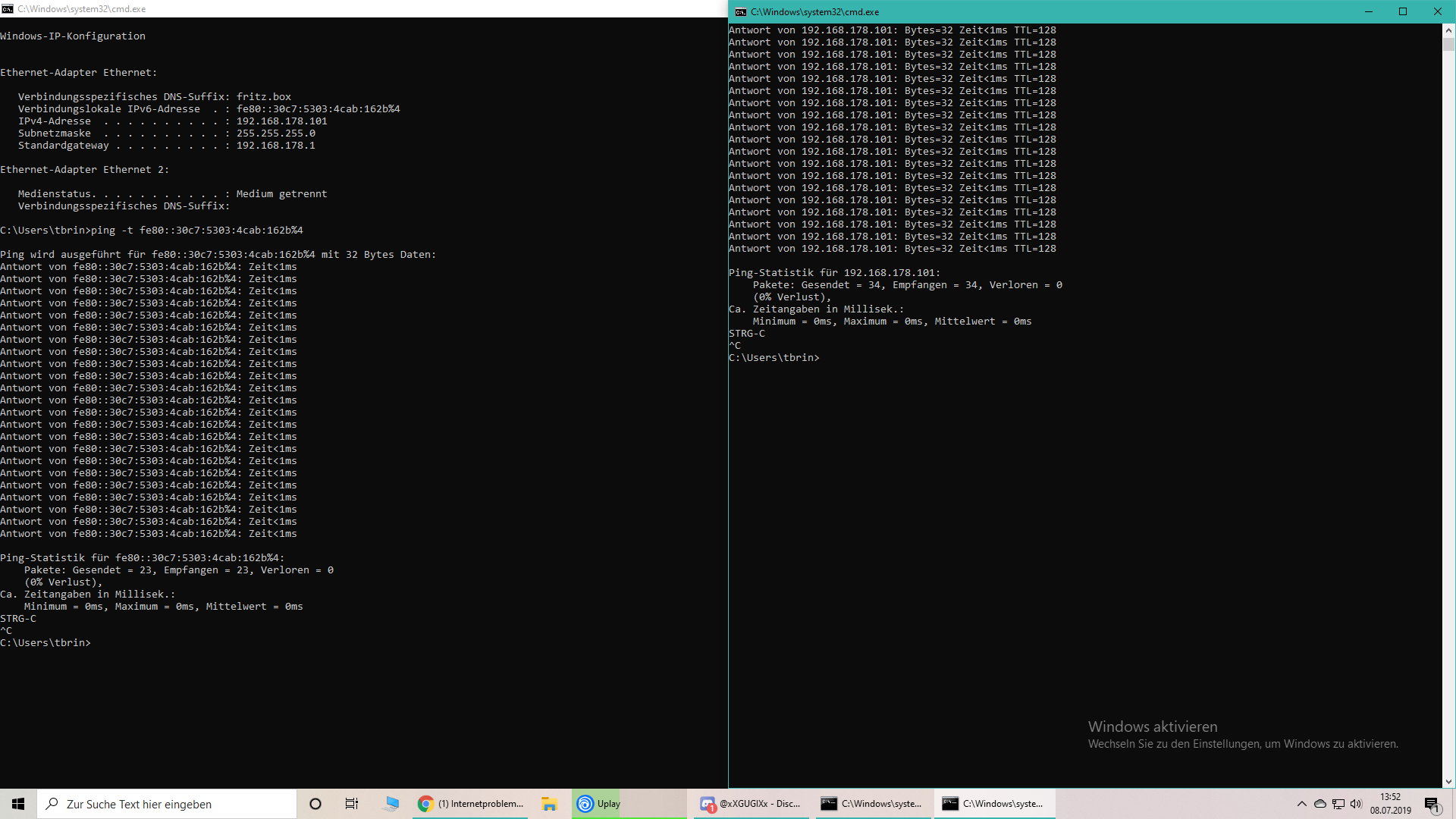Open Action Center showing 1 notification
Screen dimensions: 1456x819
click(1432, 803)
